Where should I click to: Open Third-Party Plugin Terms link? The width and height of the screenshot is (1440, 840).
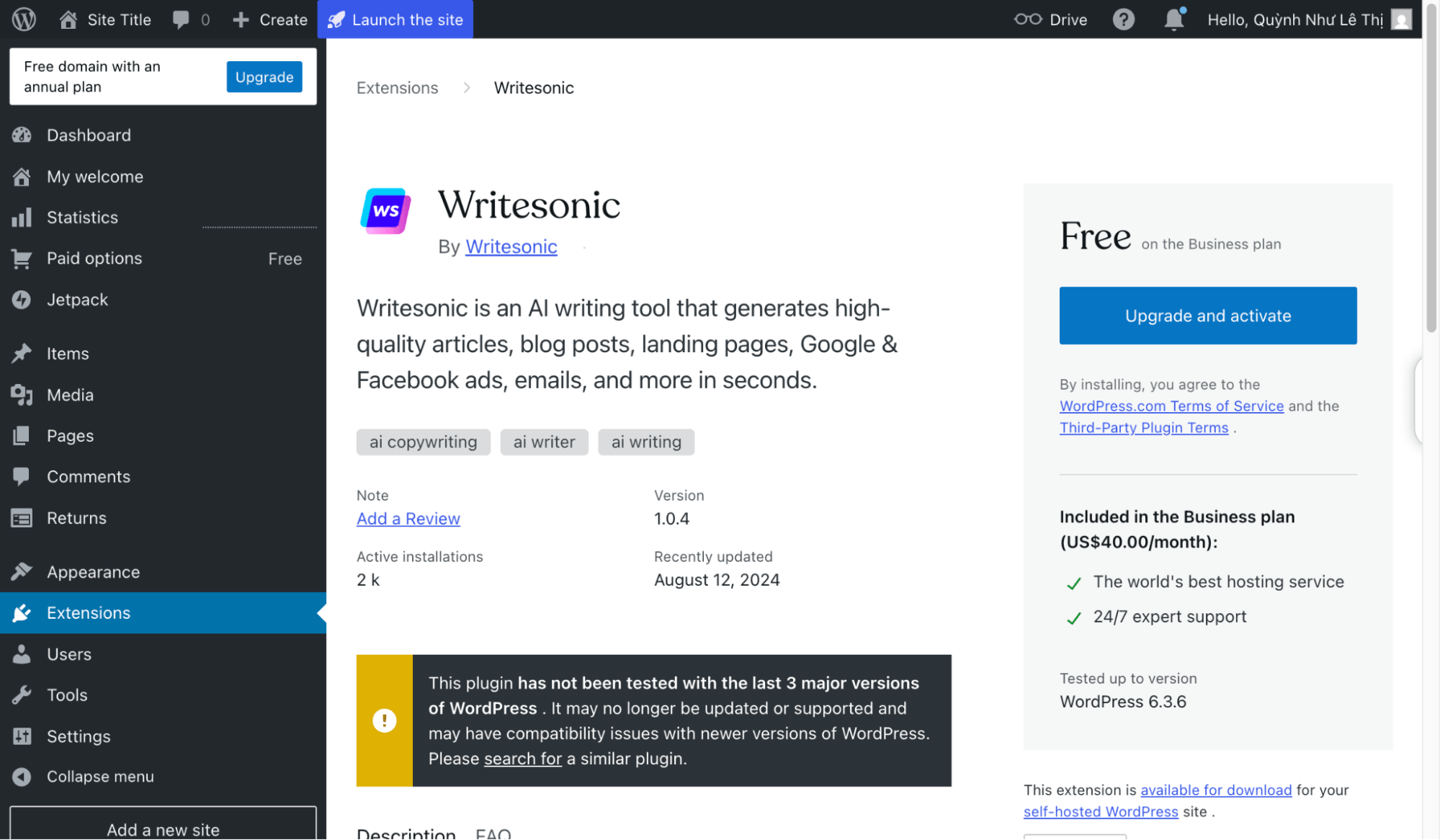[1144, 427]
